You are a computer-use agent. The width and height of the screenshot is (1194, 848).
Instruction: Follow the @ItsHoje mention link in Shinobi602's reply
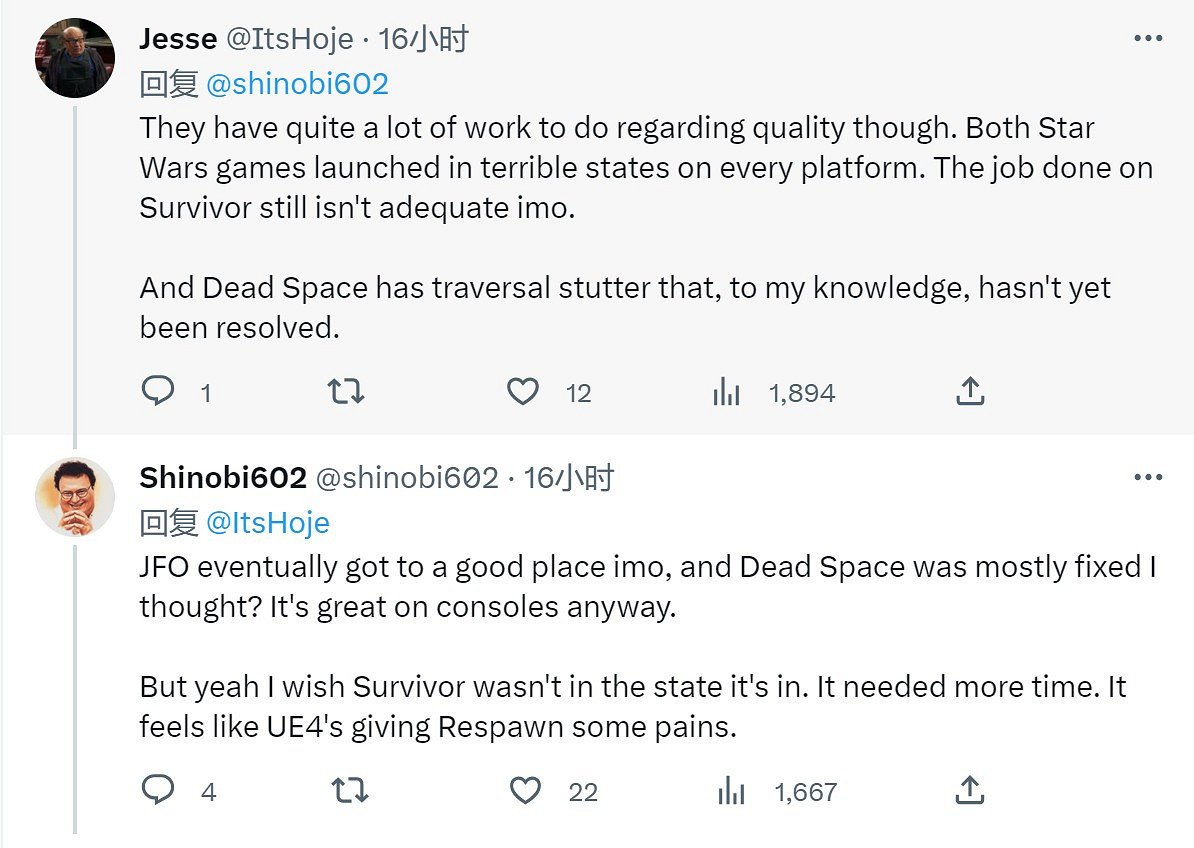267,522
